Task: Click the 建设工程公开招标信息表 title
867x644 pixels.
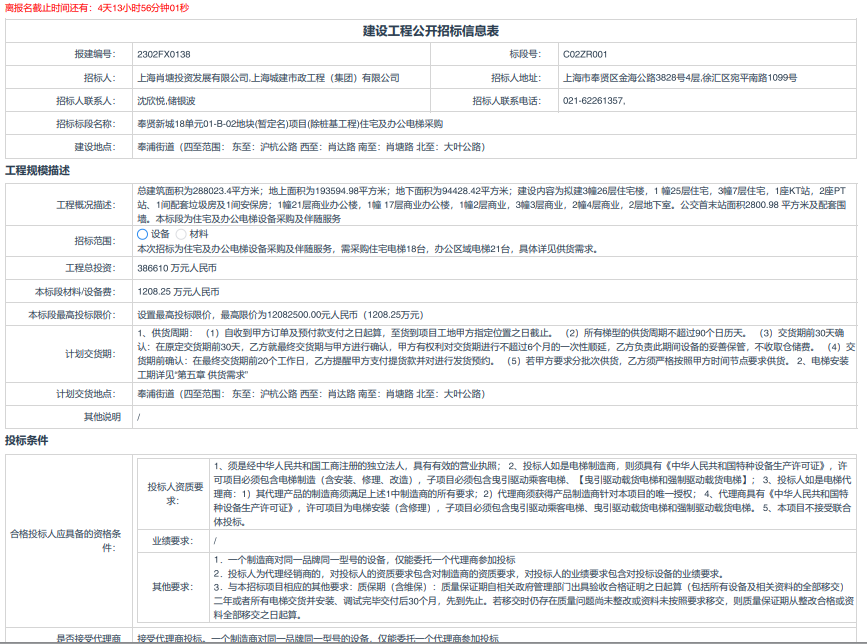Action: click(432, 31)
